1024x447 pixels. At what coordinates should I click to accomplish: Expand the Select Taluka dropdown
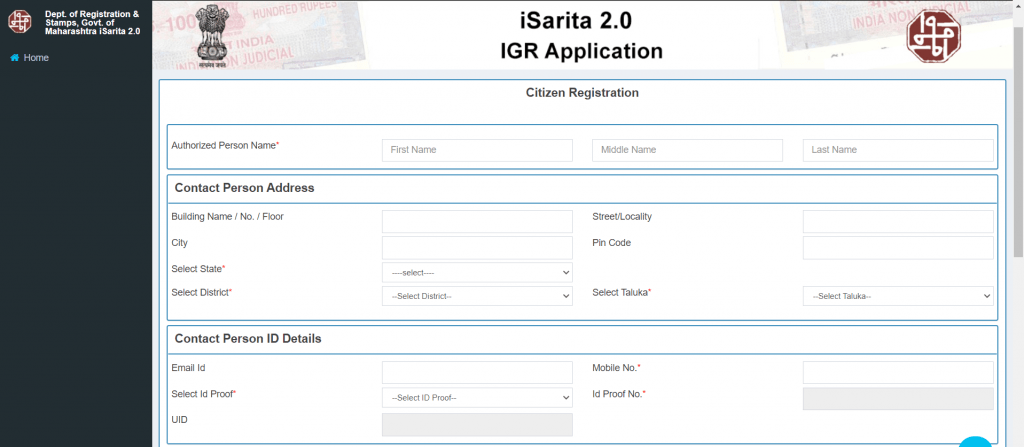(x=897, y=296)
